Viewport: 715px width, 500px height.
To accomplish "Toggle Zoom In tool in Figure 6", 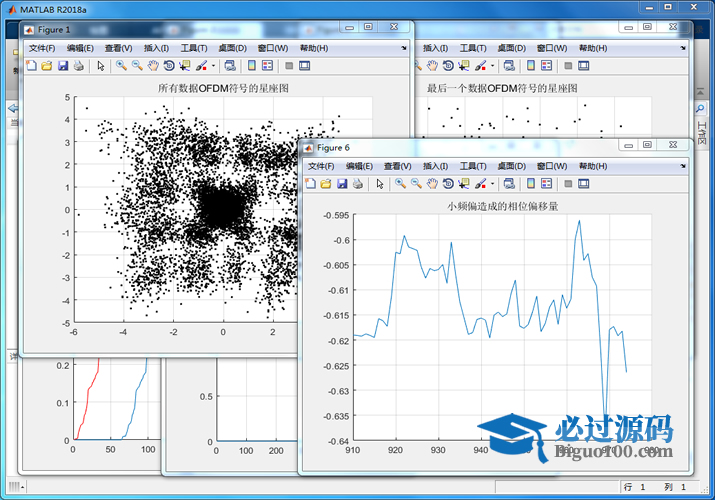I will [400, 184].
